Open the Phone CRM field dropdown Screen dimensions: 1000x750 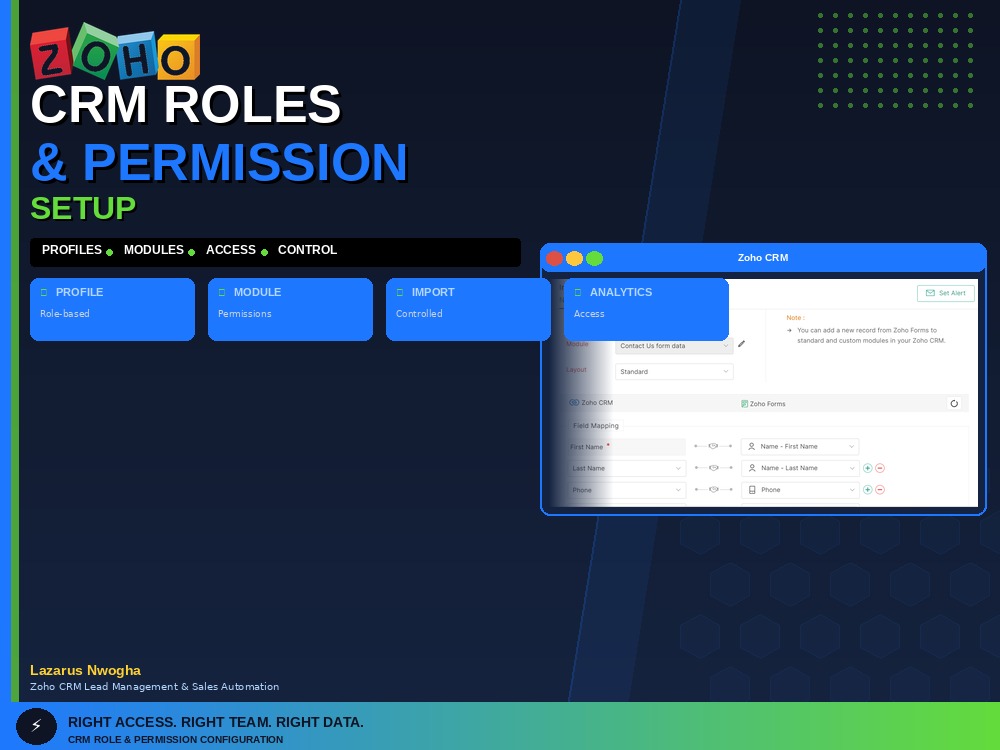point(626,490)
